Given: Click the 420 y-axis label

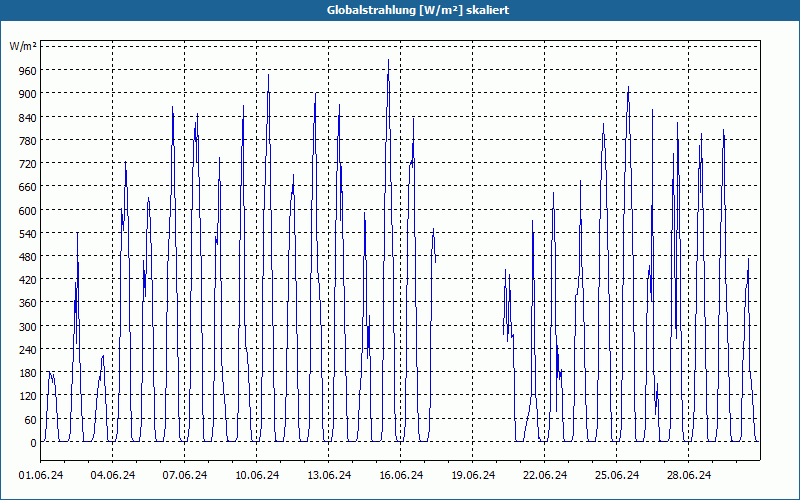Looking at the screenshot, I should point(28,280).
